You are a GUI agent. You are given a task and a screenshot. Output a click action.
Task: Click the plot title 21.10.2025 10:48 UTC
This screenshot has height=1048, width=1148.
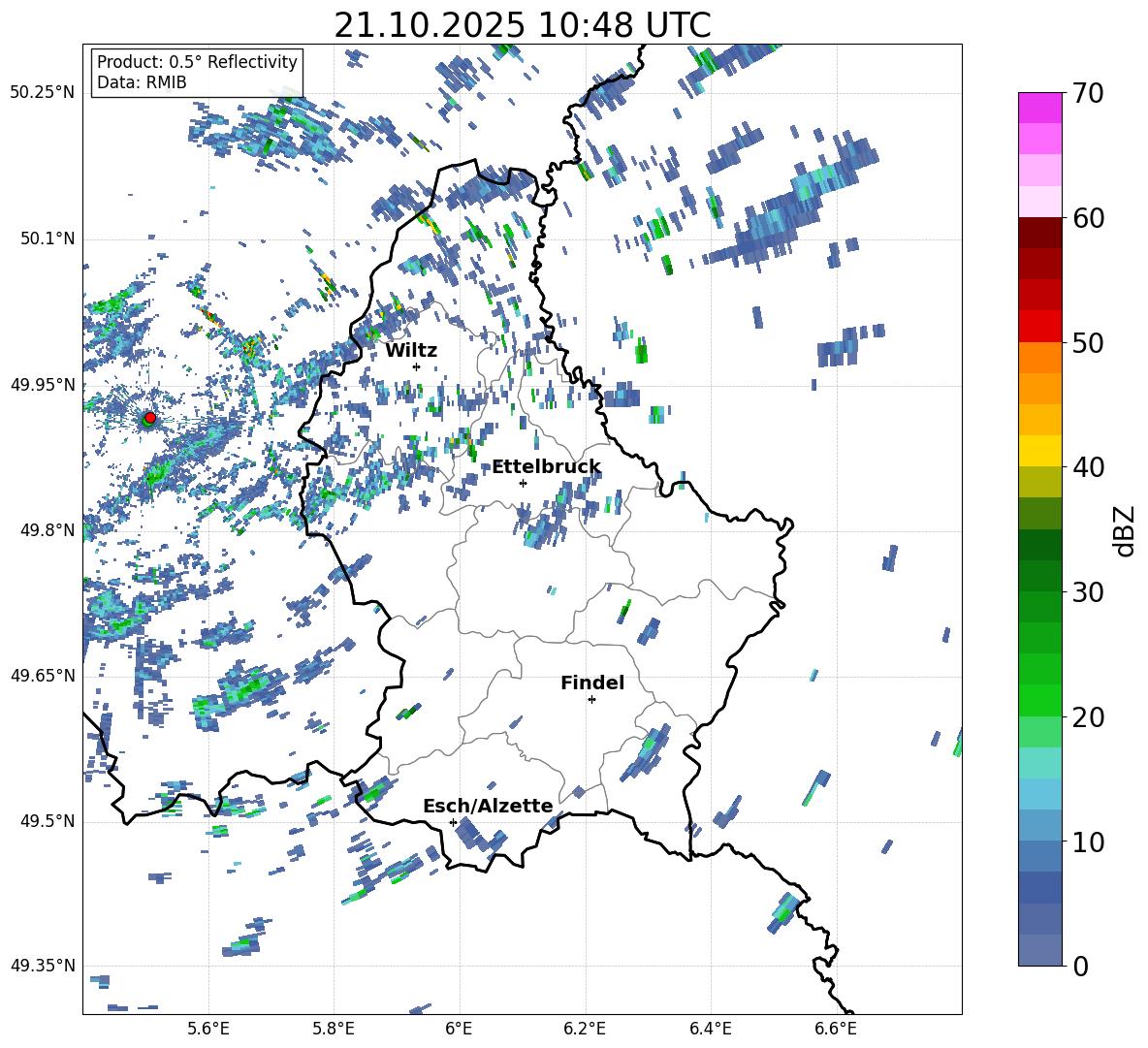[x=523, y=25]
